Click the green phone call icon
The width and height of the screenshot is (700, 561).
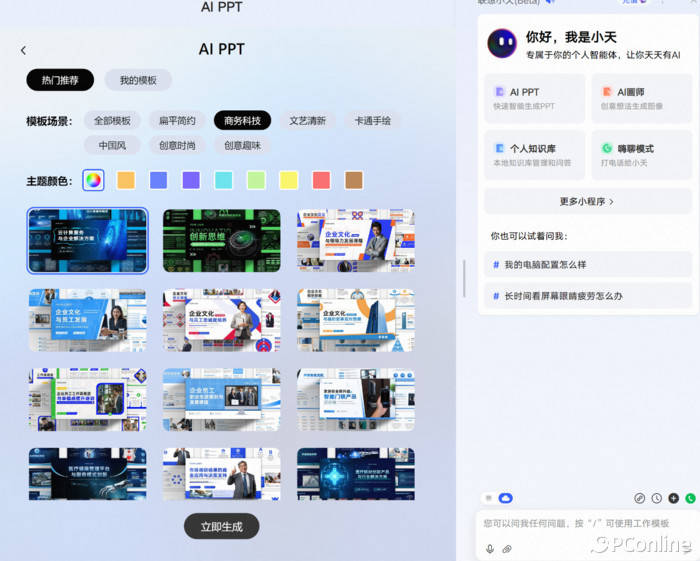click(690, 498)
